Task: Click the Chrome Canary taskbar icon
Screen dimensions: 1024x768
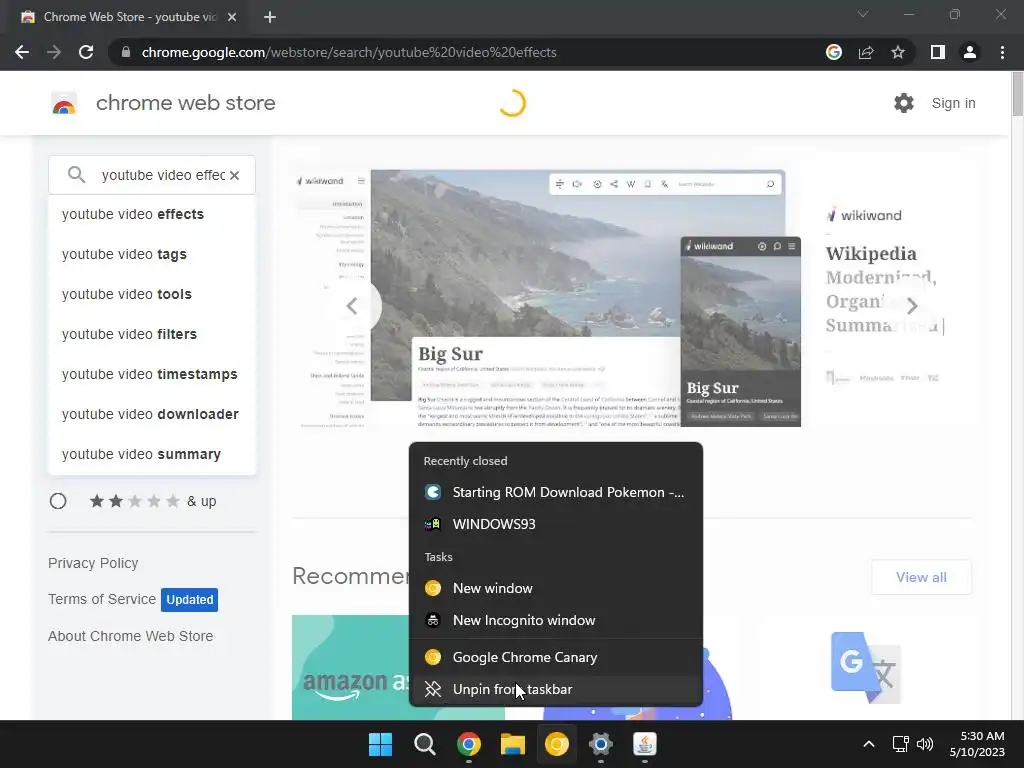Action: point(557,744)
